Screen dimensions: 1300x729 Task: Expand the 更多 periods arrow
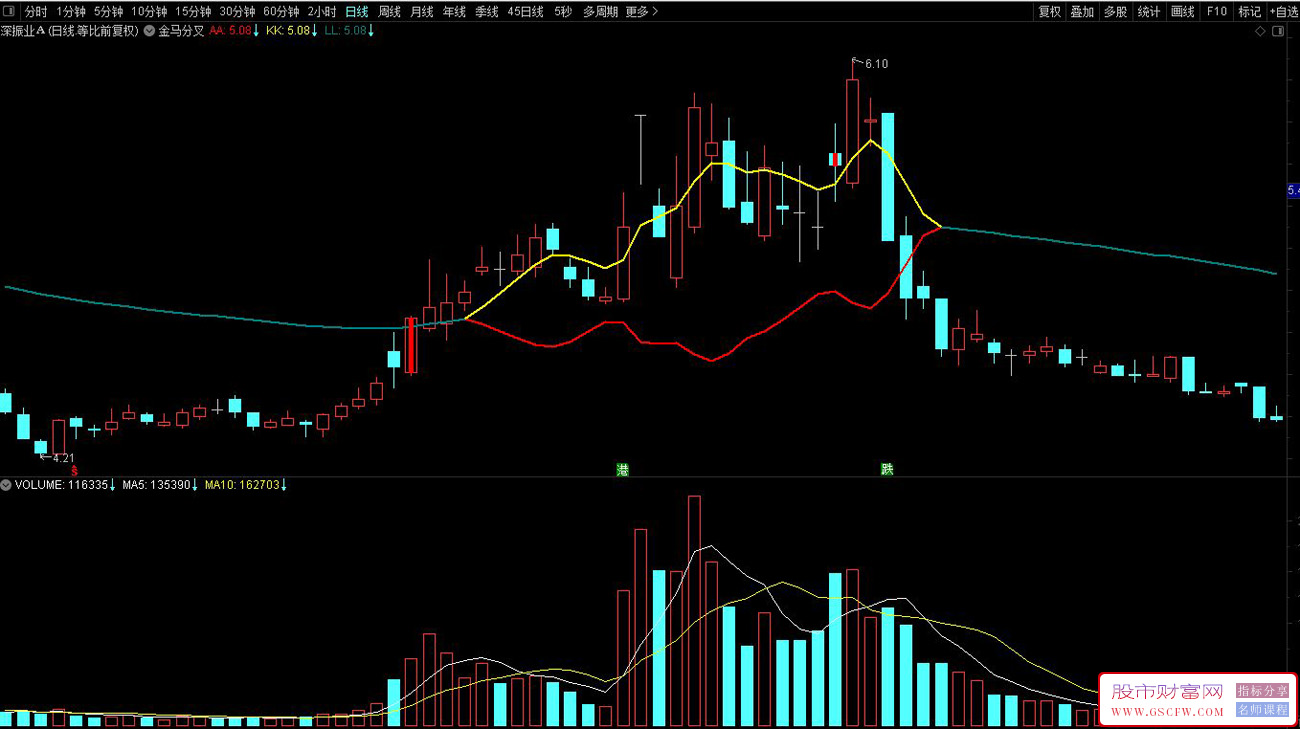(x=642, y=12)
